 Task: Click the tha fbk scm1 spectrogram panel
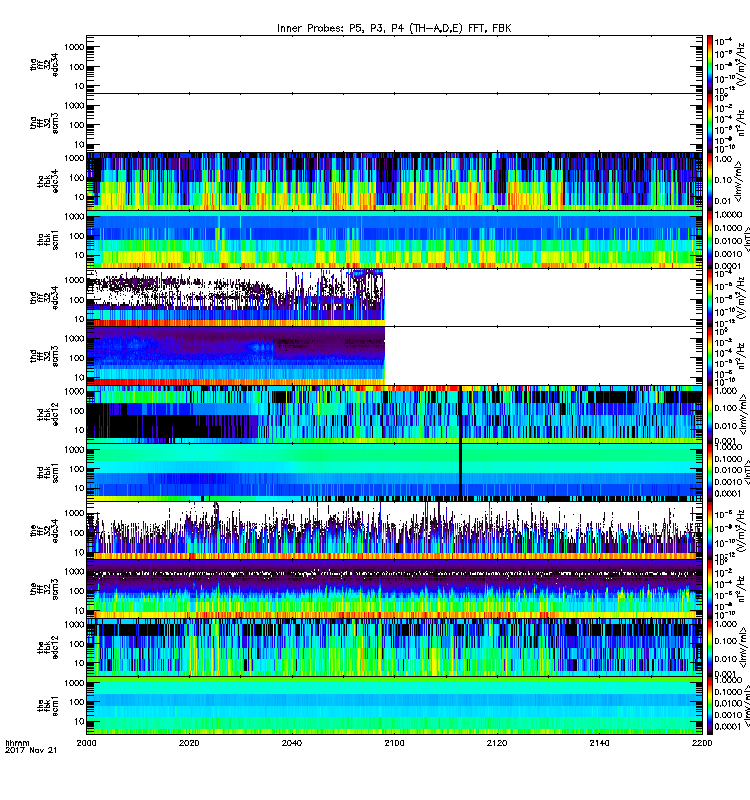coord(394,239)
